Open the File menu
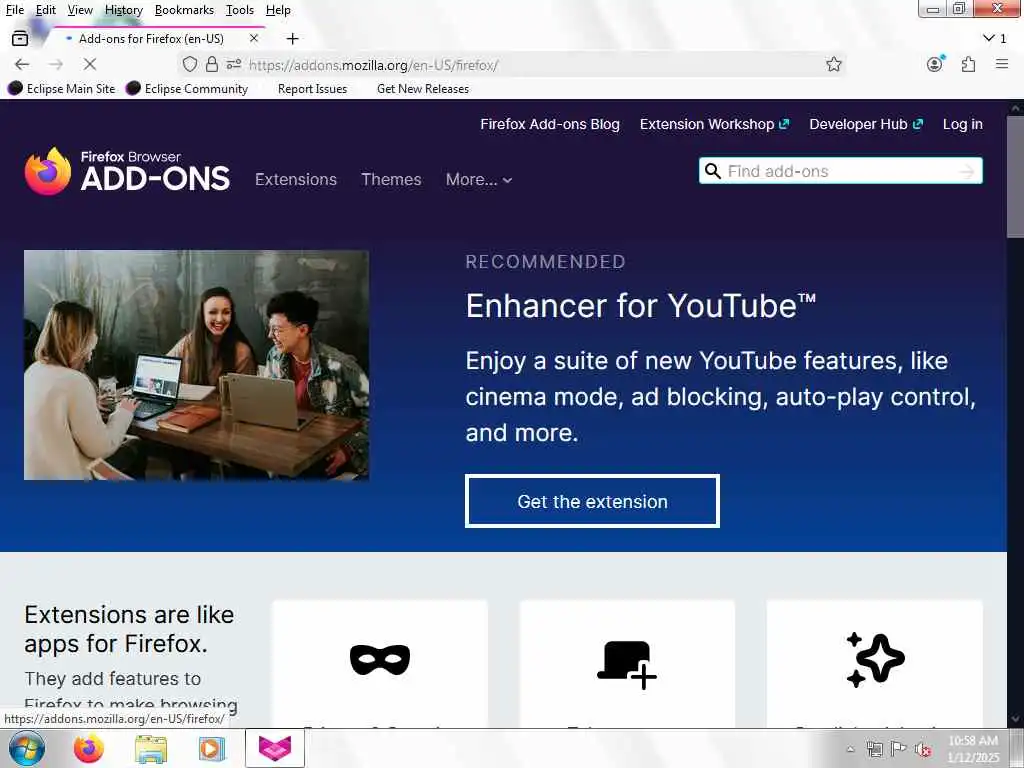This screenshot has width=1024, height=768. [14, 10]
